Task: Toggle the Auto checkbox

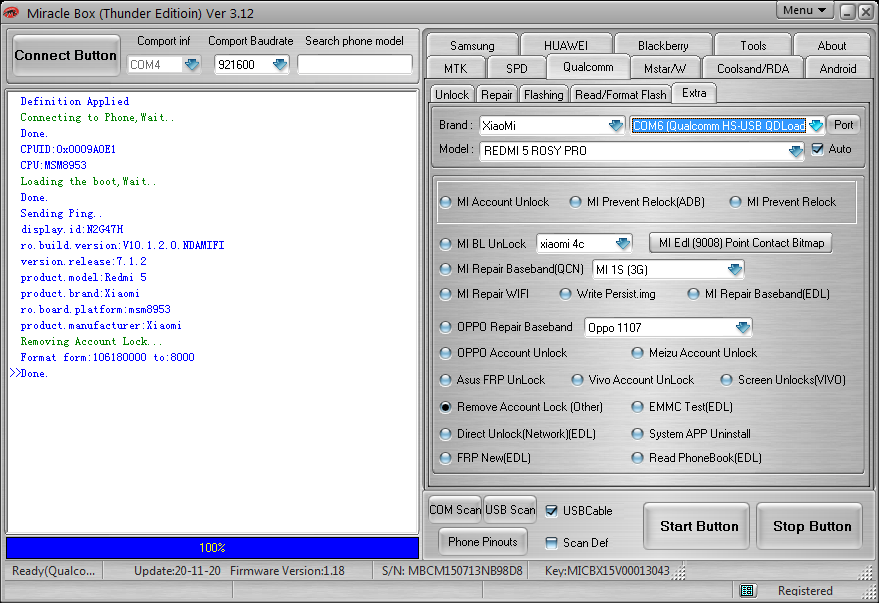Action: click(818, 149)
